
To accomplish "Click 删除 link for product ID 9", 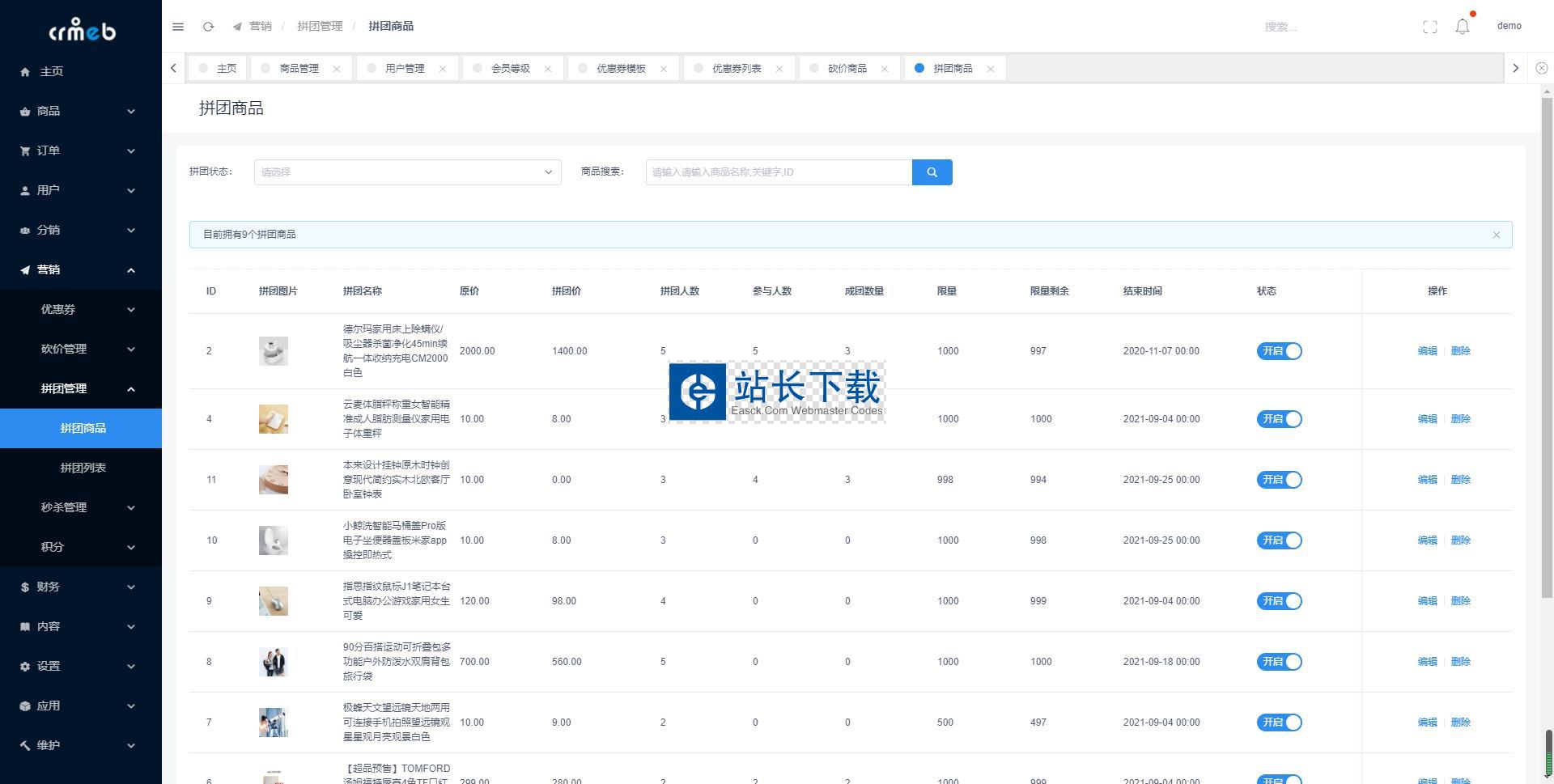I will pyautogui.click(x=1460, y=601).
